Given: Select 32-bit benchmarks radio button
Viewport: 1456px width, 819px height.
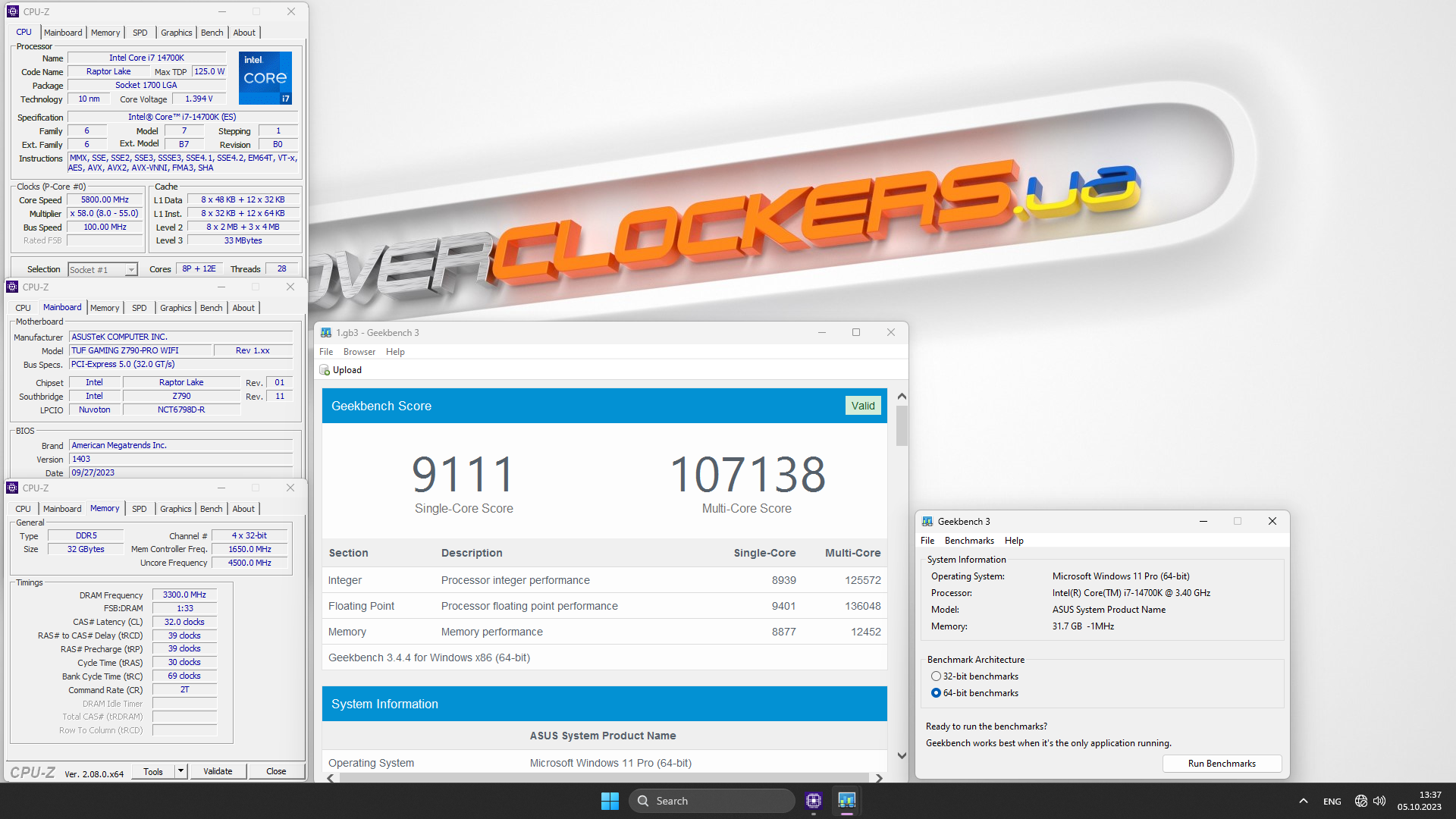Looking at the screenshot, I should (x=936, y=676).
